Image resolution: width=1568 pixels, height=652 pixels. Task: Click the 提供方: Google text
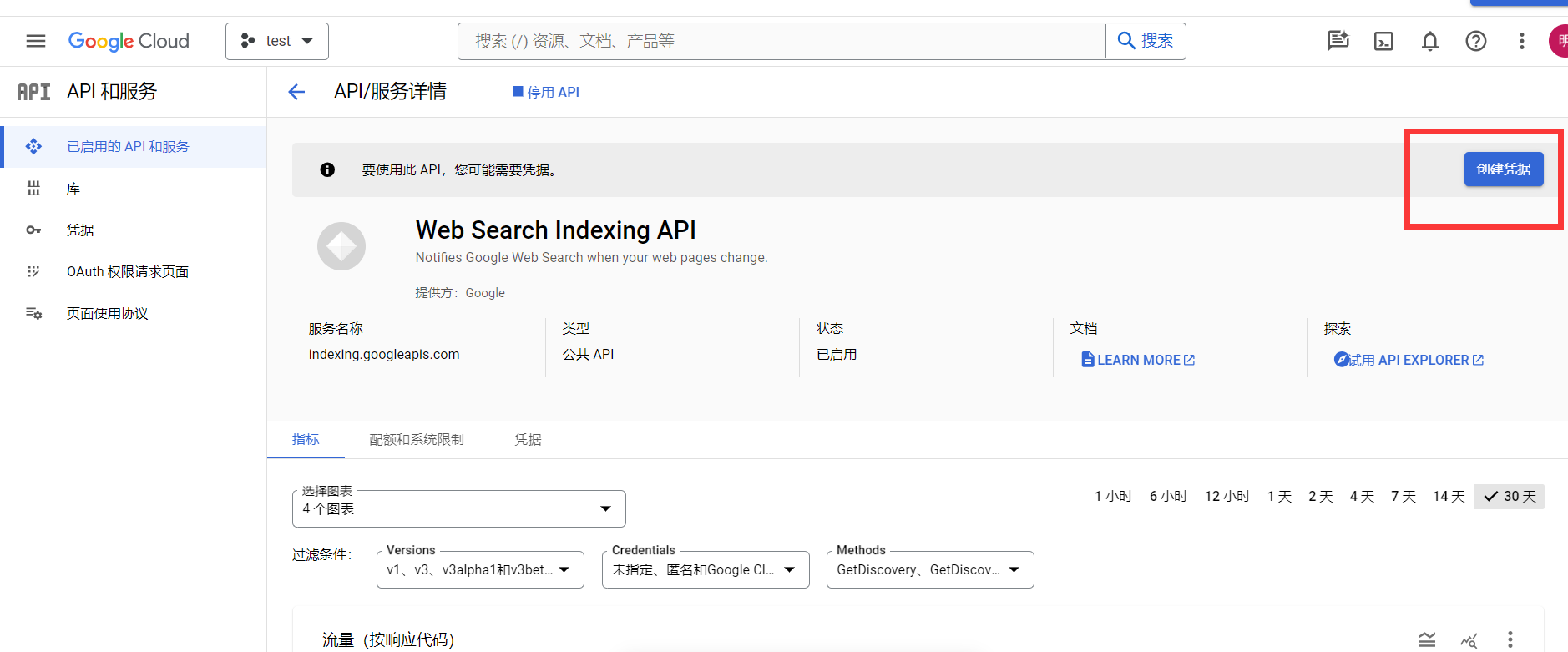460,293
